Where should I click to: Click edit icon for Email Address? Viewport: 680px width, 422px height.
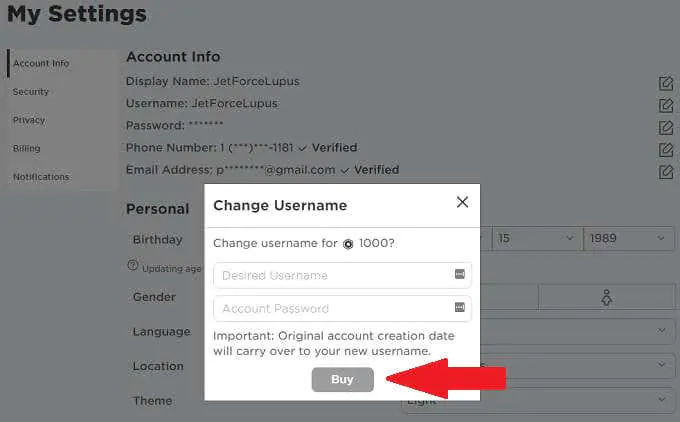[665, 172]
